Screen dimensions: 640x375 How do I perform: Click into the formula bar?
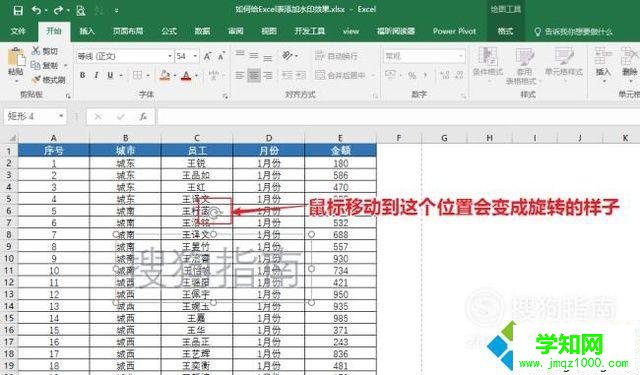(x=398, y=117)
